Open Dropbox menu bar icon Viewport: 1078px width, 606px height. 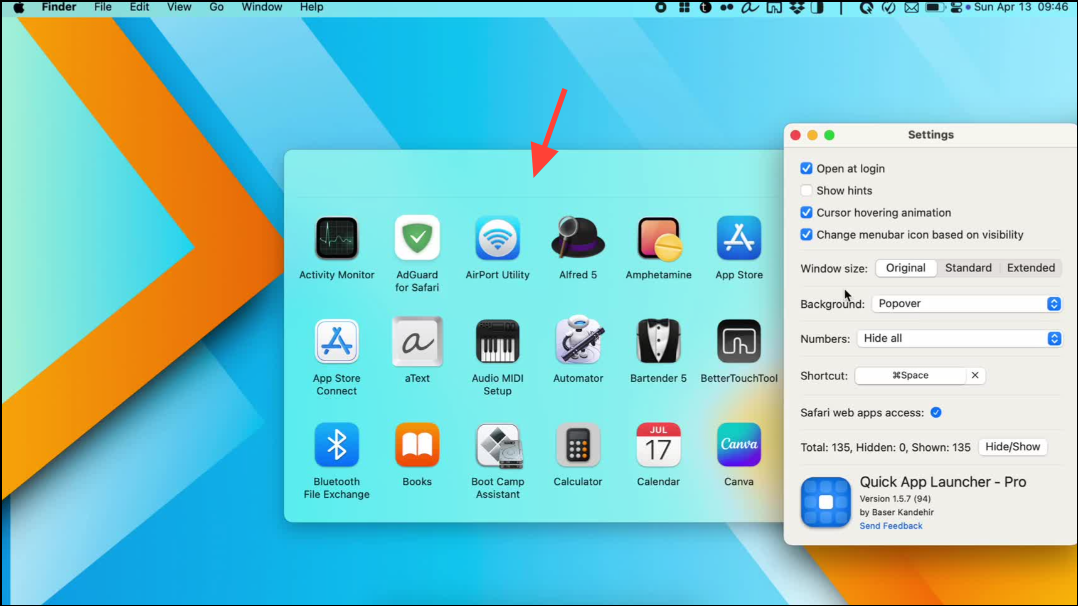point(797,8)
